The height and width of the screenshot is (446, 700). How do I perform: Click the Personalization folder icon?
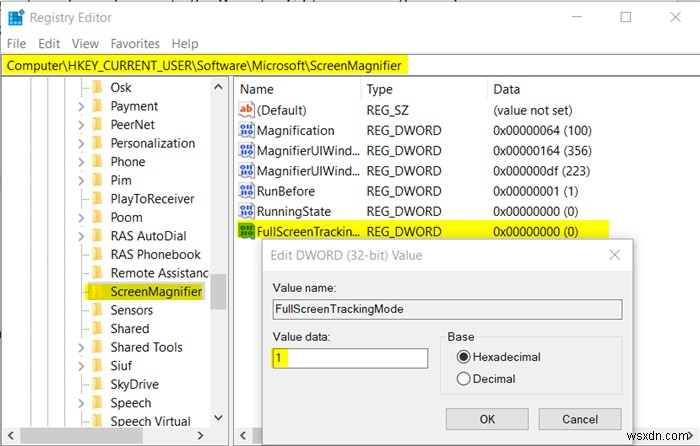coord(97,143)
